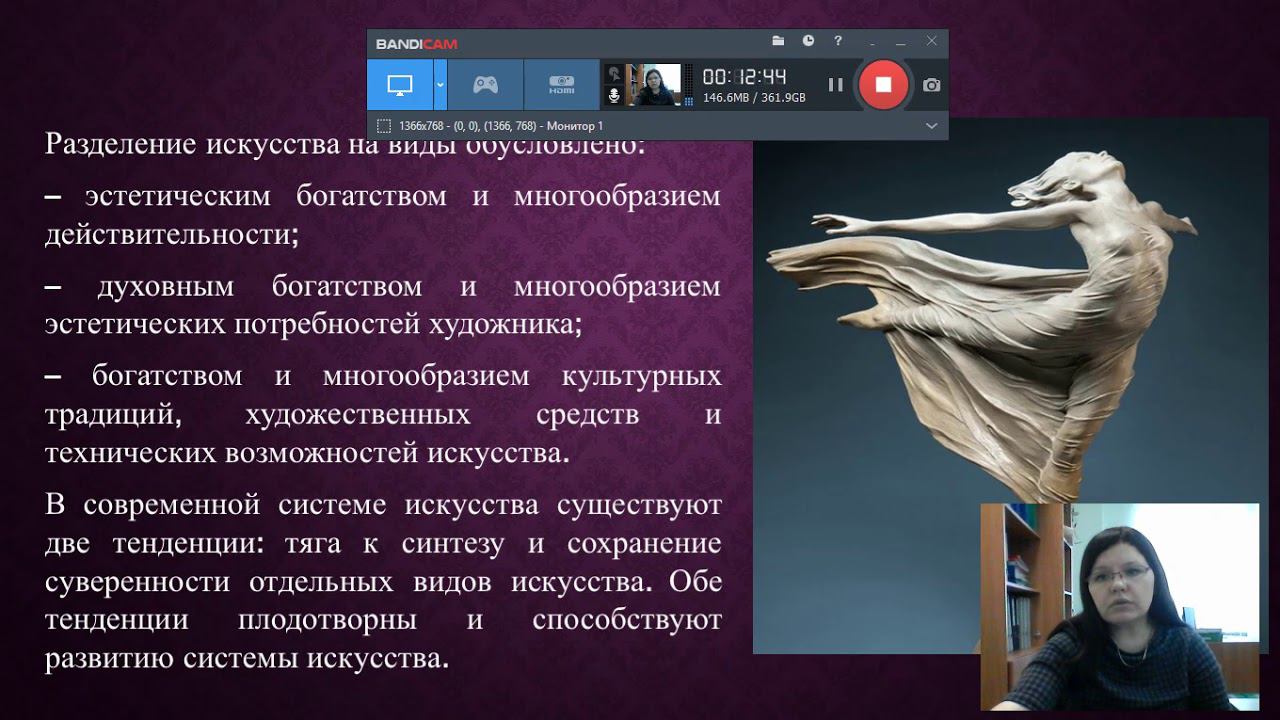Click recording timer 00:12:44

pos(745,77)
